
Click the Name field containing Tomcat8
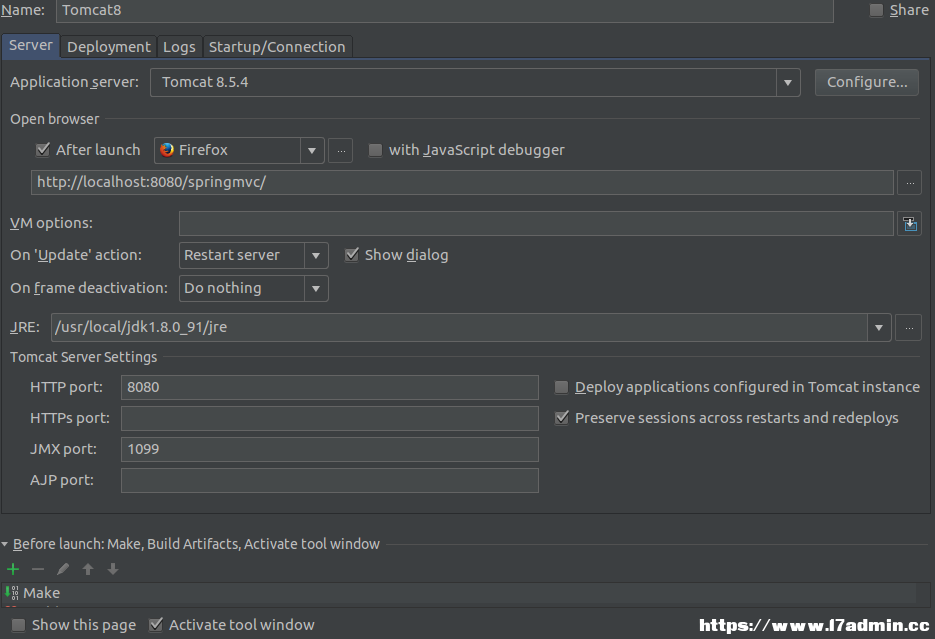click(445, 11)
